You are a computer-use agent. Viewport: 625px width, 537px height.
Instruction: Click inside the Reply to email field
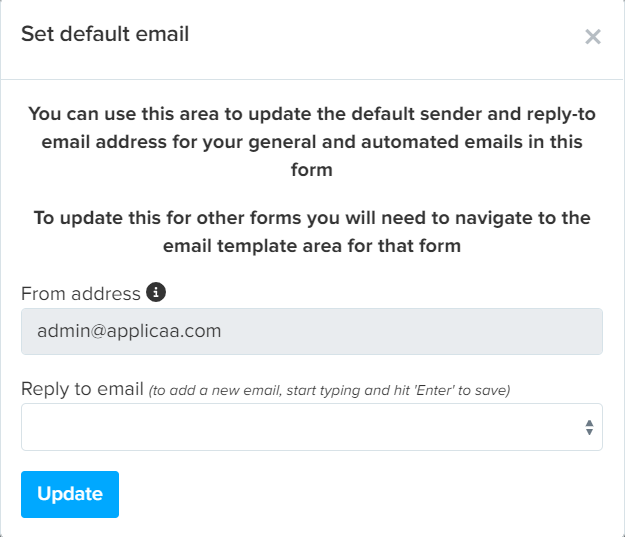pos(312,427)
